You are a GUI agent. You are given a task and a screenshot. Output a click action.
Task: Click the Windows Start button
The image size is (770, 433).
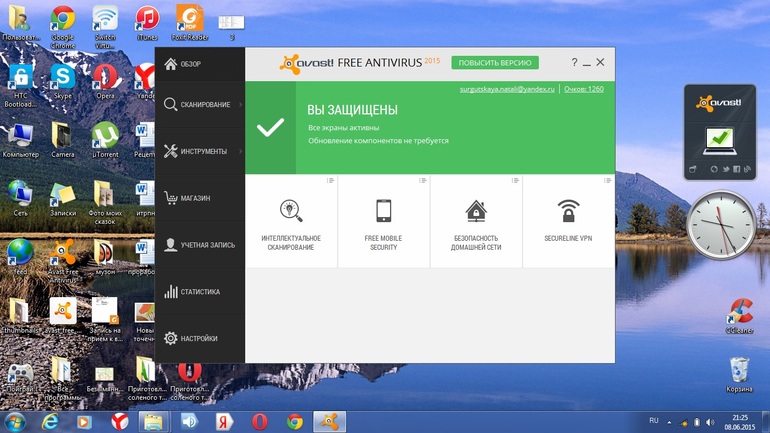[x=15, y=422]
